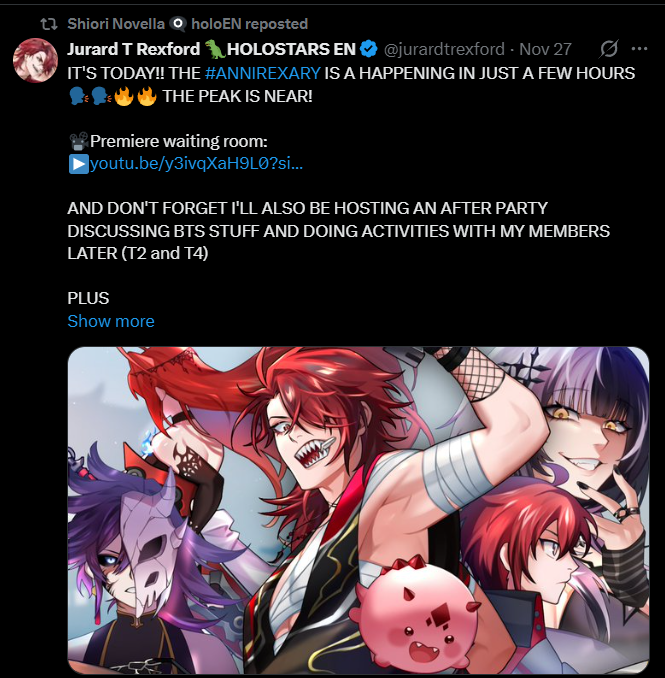
Task: Click the green dinosaur emoji in the name
Action: pyautogui.click(x=214, y=49)
